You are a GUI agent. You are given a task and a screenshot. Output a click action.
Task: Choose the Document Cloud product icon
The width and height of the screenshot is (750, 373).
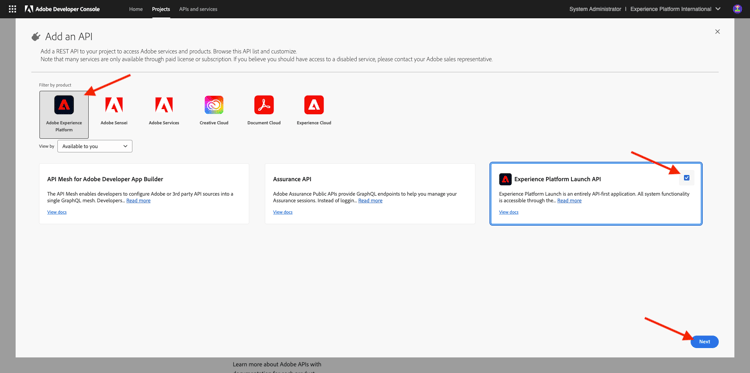coord(264,105)
